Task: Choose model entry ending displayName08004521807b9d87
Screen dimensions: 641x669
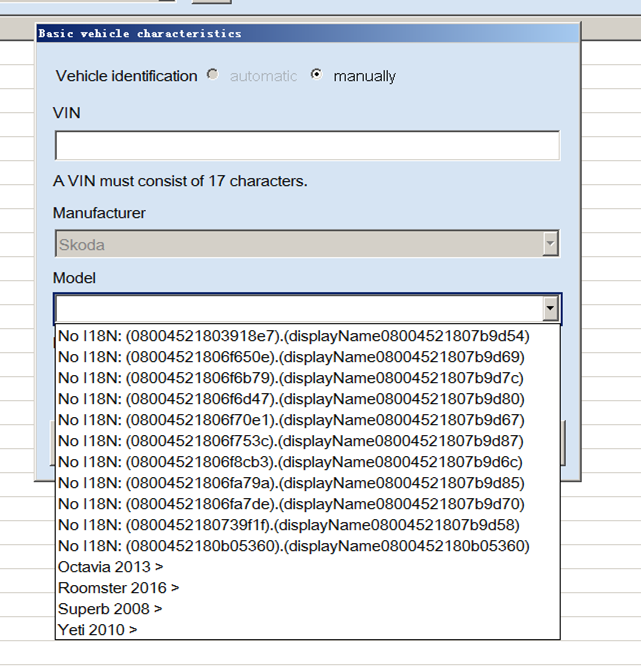Action: (307, 441)
